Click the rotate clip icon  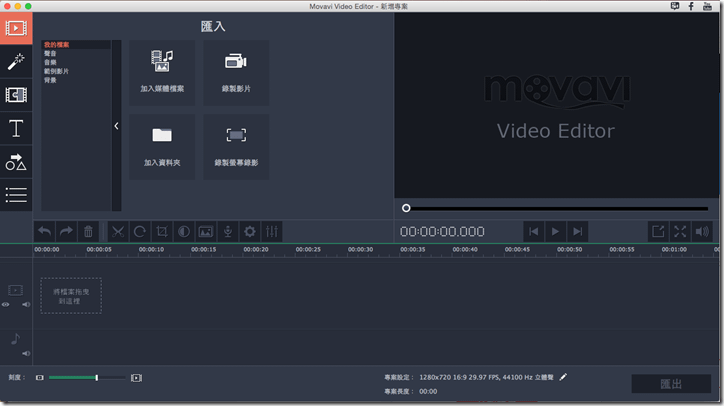[140, 231]
